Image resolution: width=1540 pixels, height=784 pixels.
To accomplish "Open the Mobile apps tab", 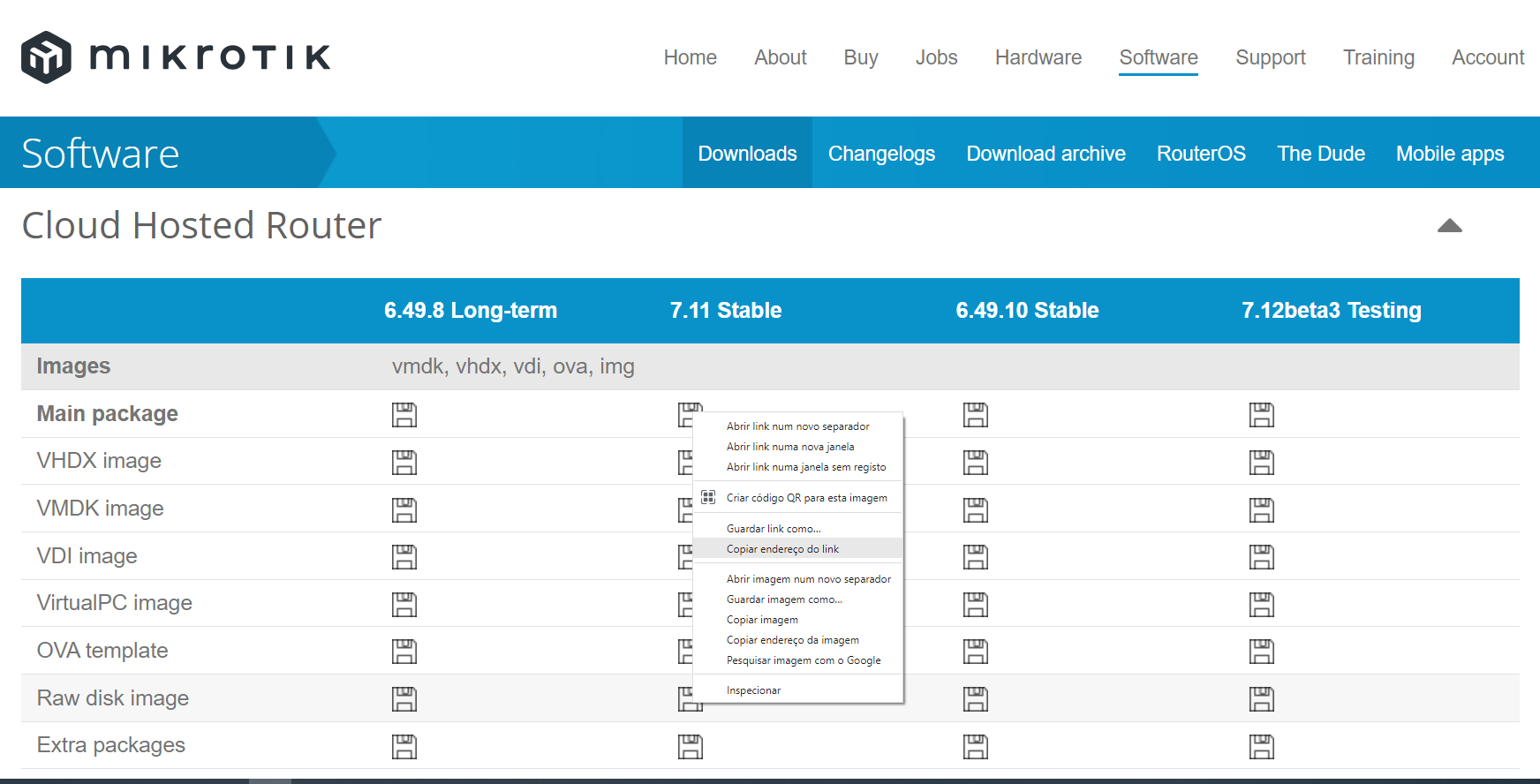I will pos(1450,154).
